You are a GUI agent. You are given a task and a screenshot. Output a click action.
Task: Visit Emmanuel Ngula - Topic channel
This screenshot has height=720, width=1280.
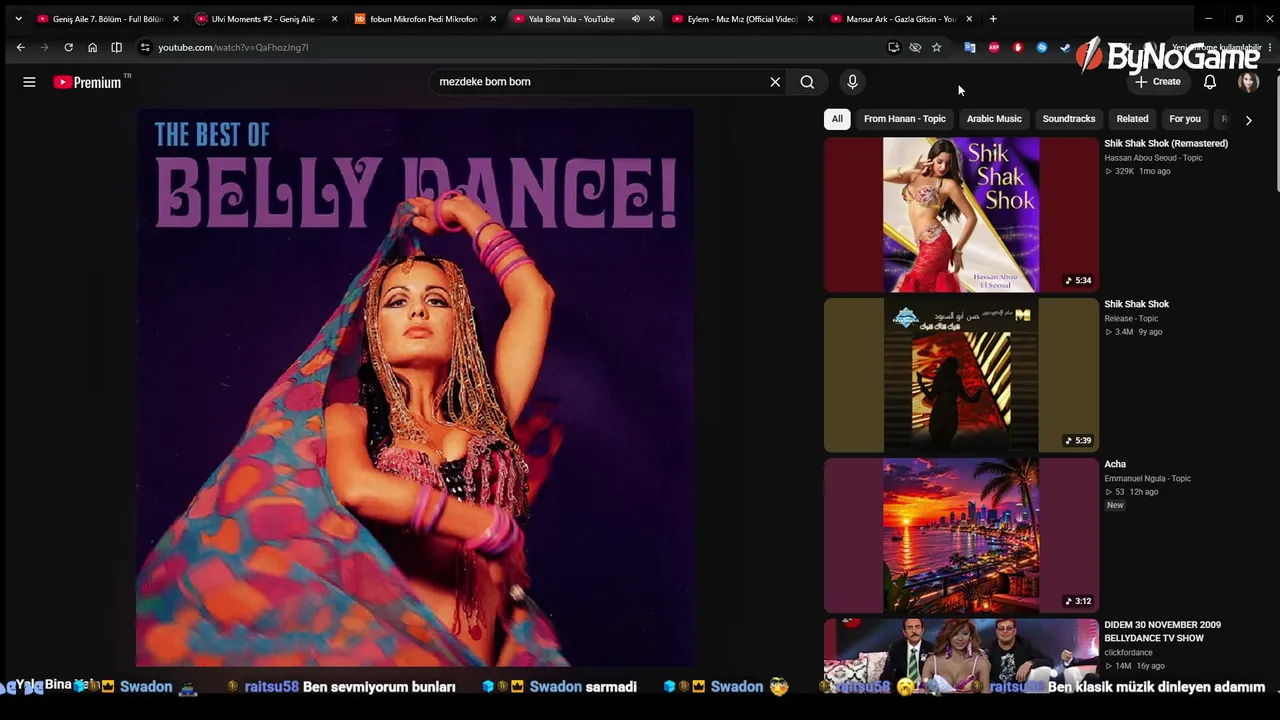click(x=1147, y=478)
